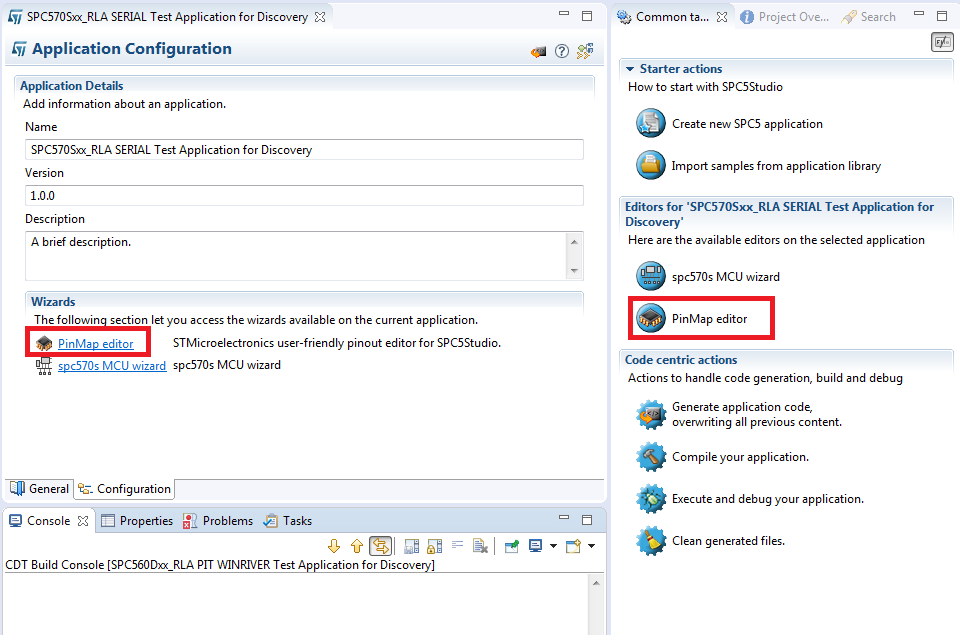Screen dimensions: 960x635
Task: Click the Description scrollbar up arrow
Action: pyautogui.click(x=574, y=242)
